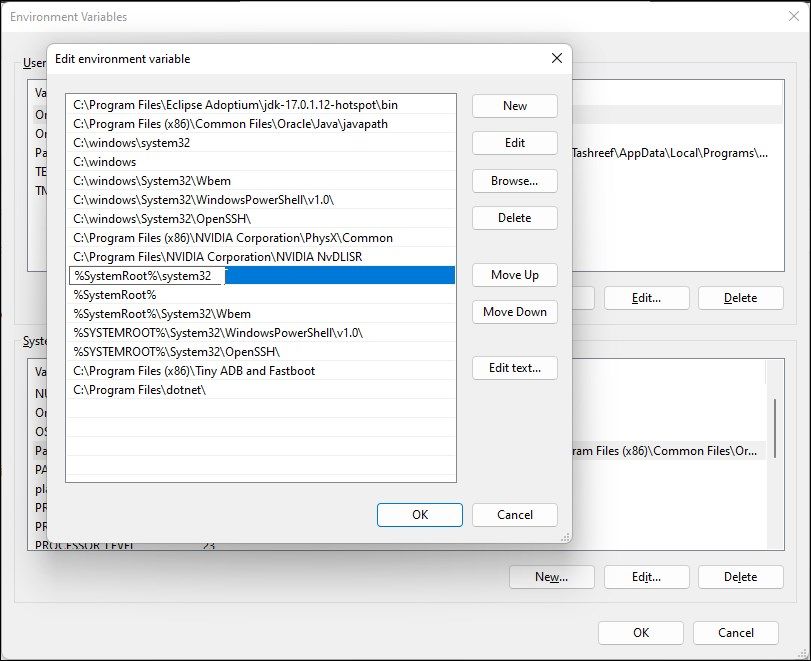811x661 pixels.
Task: Cancel the Edit environment variable dialog
Action: click(514, 515)
